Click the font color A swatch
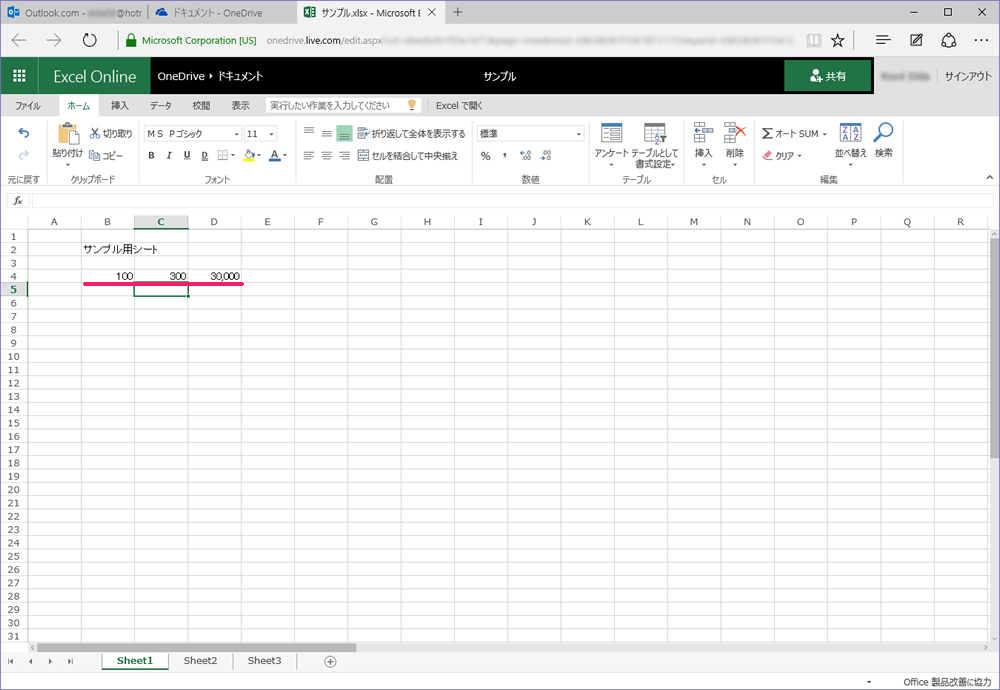Screen dimensions: 1000x690 [x=274, y=155]
